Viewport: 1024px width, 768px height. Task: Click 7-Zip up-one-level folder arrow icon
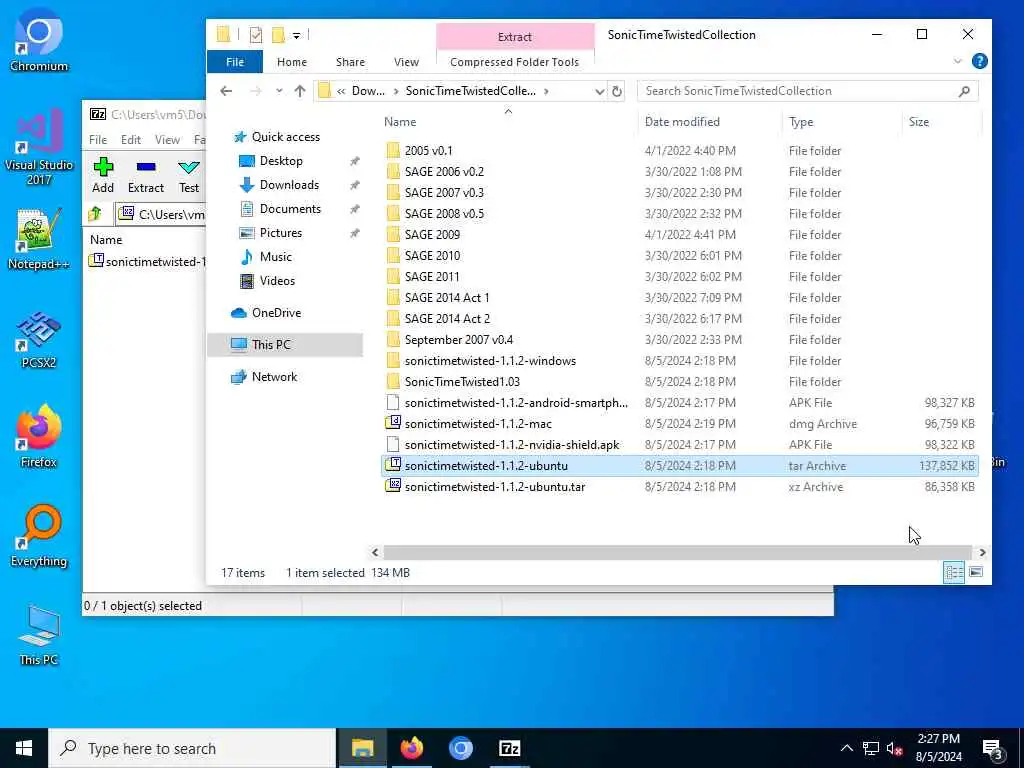coord(95,214)
